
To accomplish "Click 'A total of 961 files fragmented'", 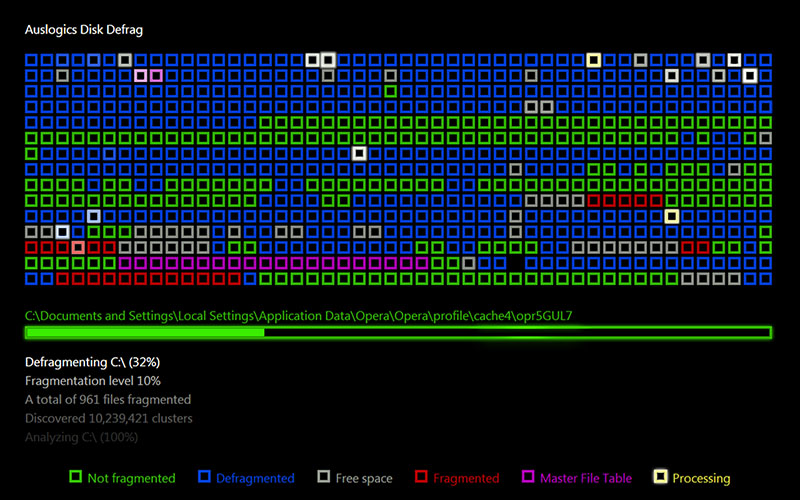I will [x=108, y=399].
